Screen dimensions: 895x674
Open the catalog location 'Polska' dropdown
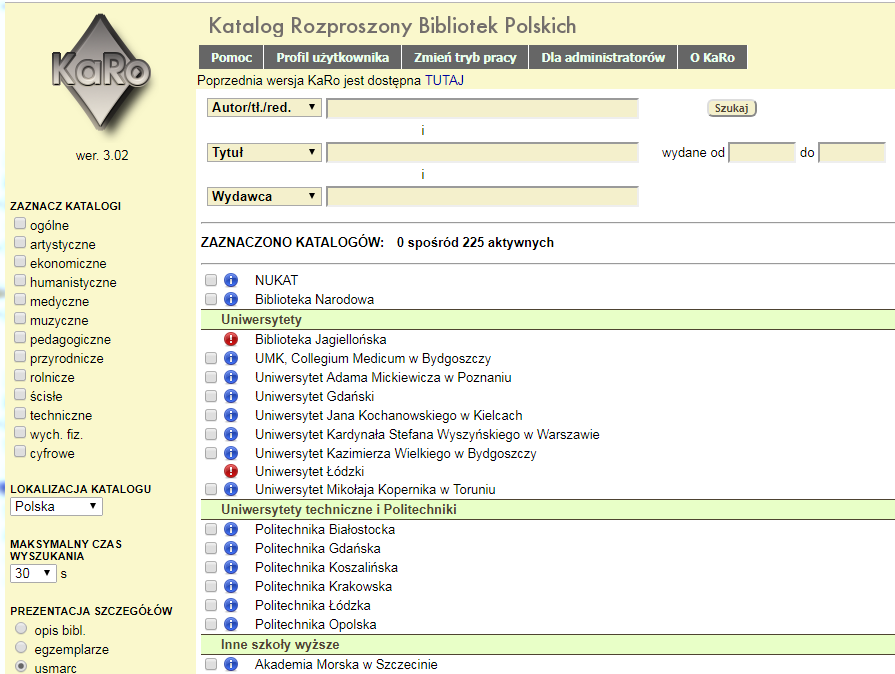(57, 507)
